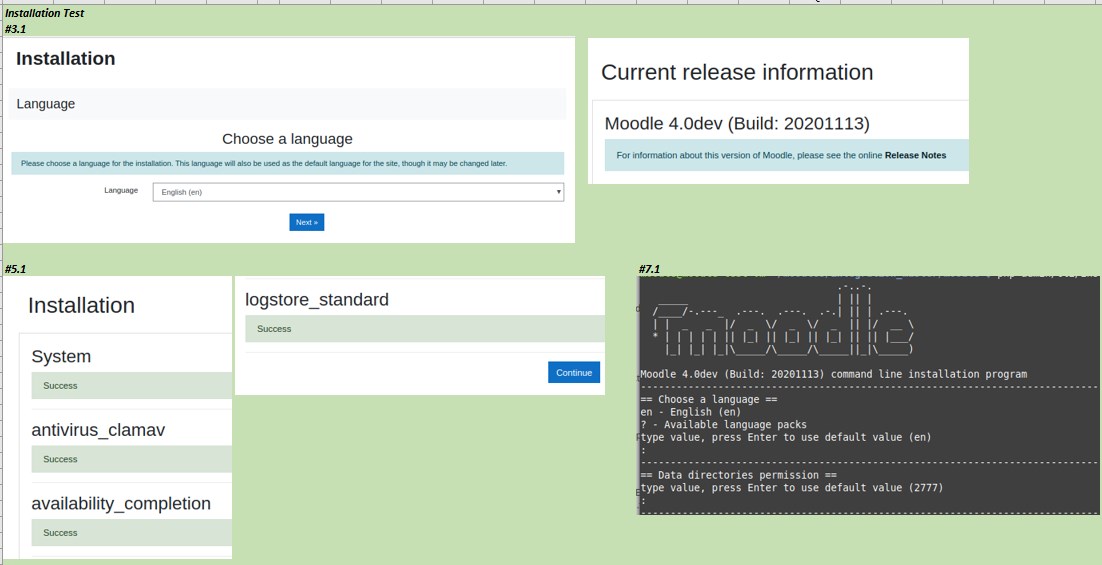Click the 'Installation' title in #5.1 screenshot
This screenshot has width=1102, height=565.
(x=82, y=306)
